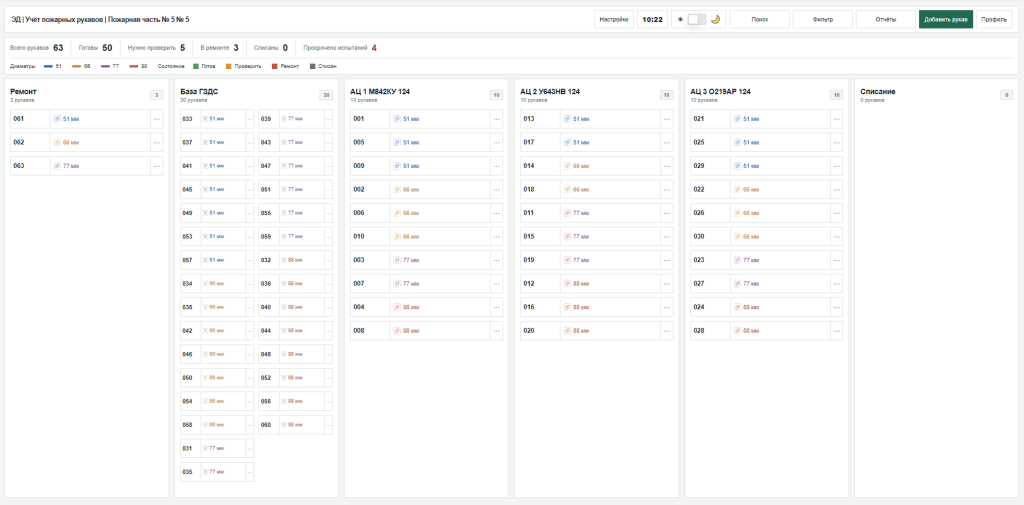This screenshot has height=505, width=1024.
Task: Click the hose icon on card 013
Action: 567,119
